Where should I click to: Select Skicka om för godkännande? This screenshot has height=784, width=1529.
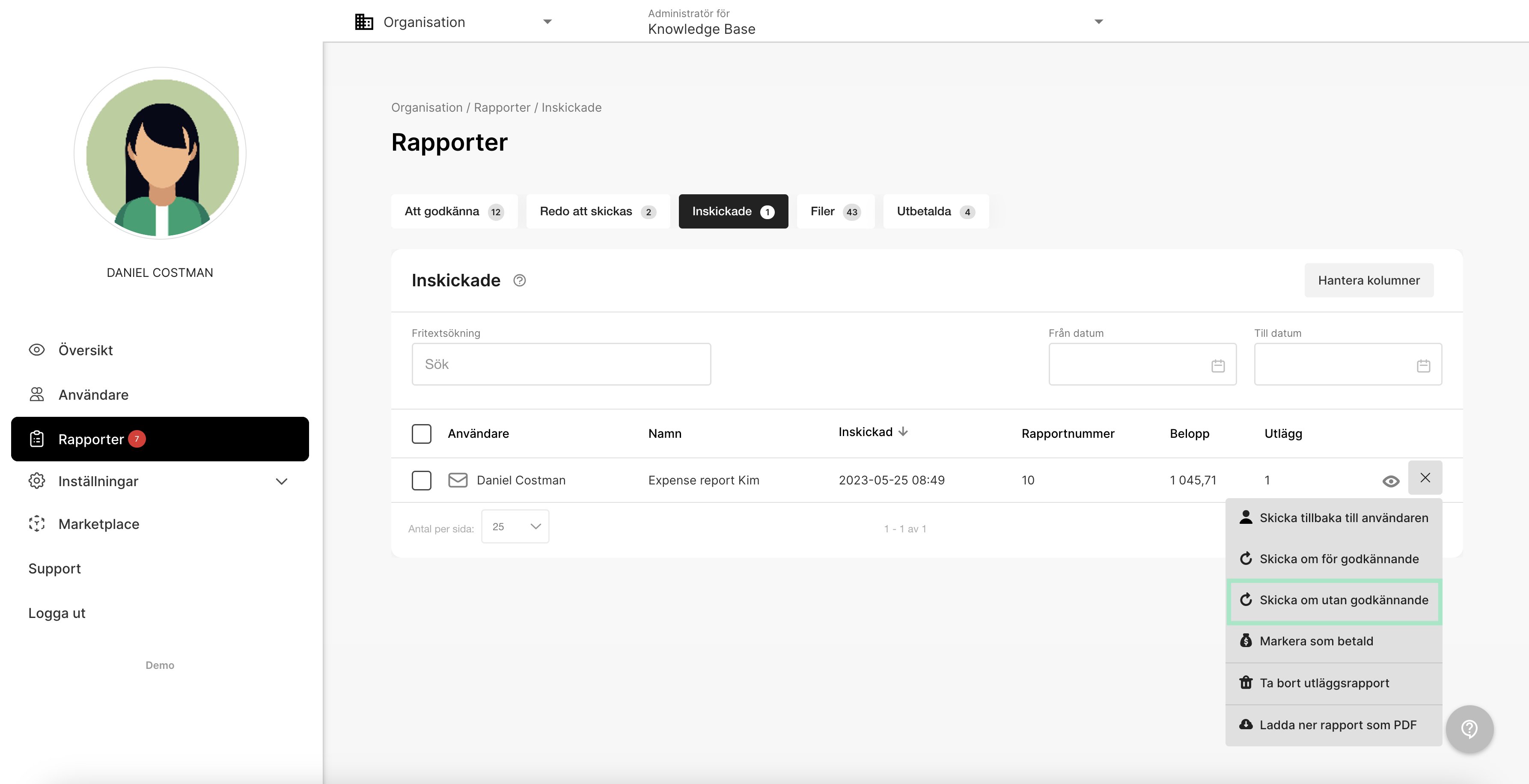pos(1334,559)
